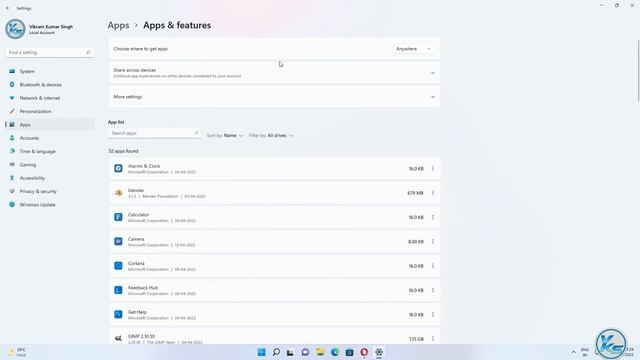640x360 pixels.
Task: Launch Opera browser from taskbar
Action: pyautogui.click(x=364, y=352)
